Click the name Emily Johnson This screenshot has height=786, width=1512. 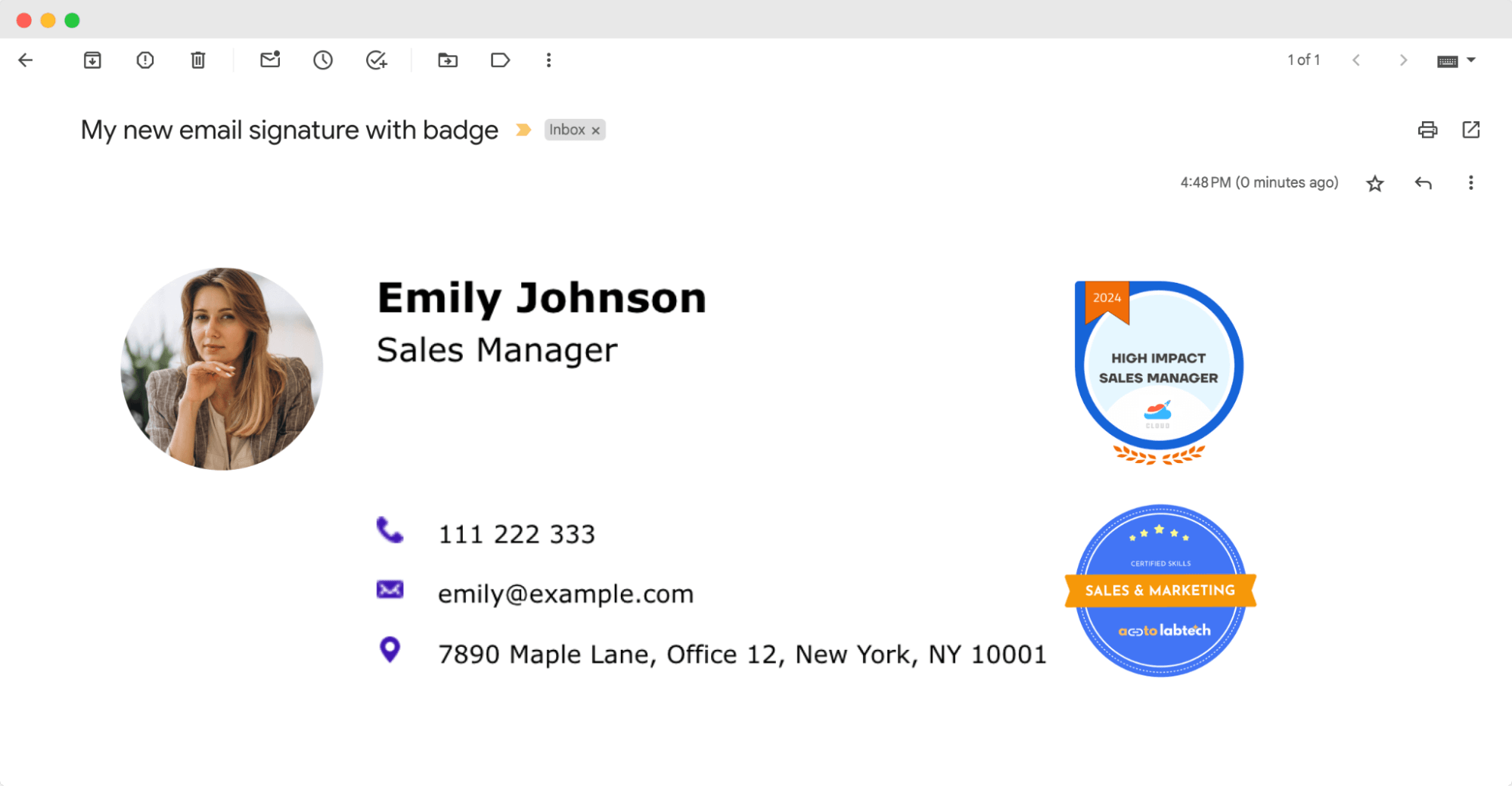[x=542, y=298]
